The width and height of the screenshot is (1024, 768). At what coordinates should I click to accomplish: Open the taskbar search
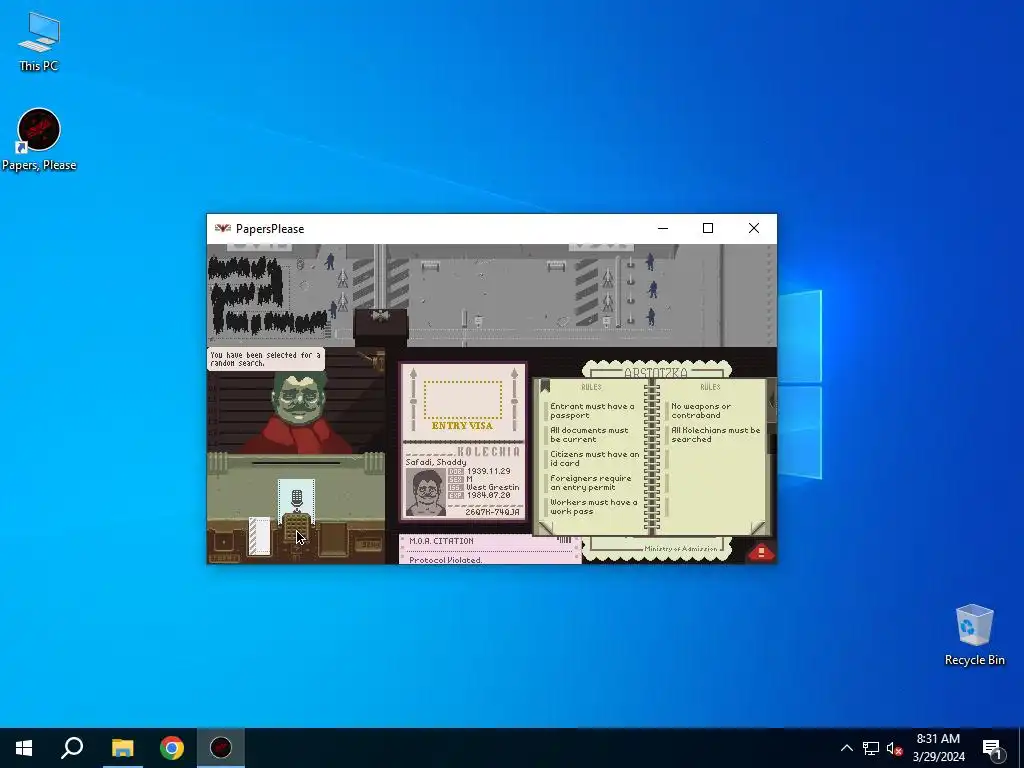pyautogui.click(x=72, y=748)
